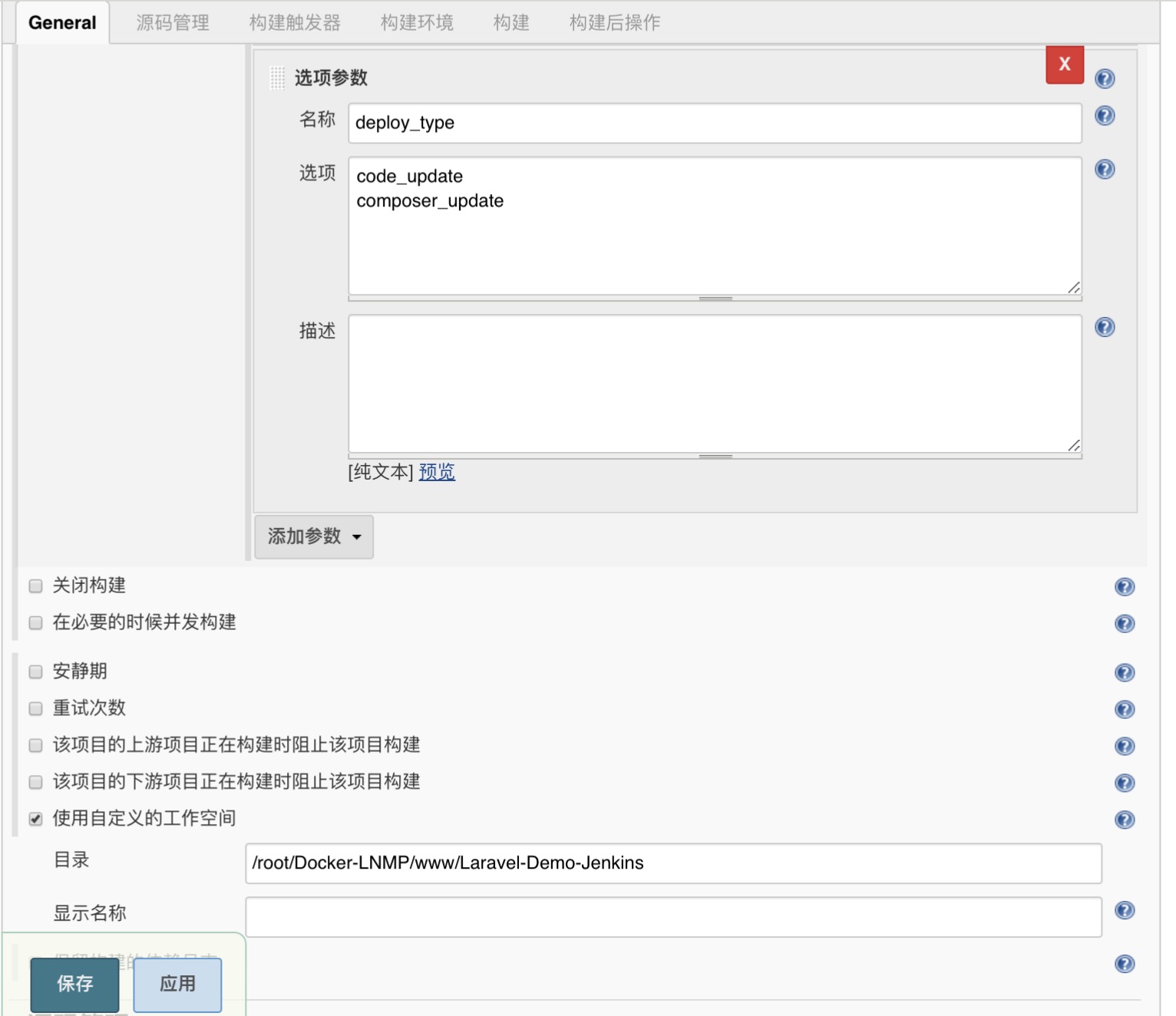Show help for 在必要的时候并发构建
The width and height of the screenshot is (1176, 1016).
tap(1125, 624)
